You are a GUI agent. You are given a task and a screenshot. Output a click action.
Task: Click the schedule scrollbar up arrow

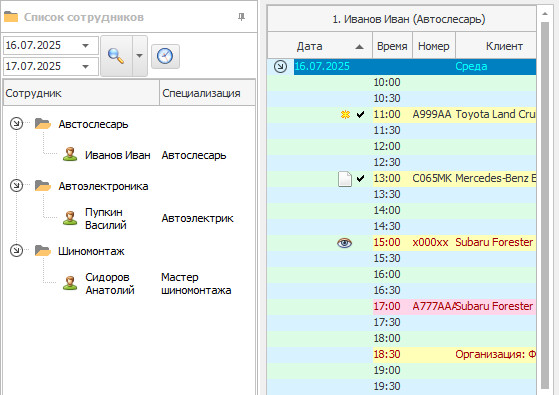[545, 14]
